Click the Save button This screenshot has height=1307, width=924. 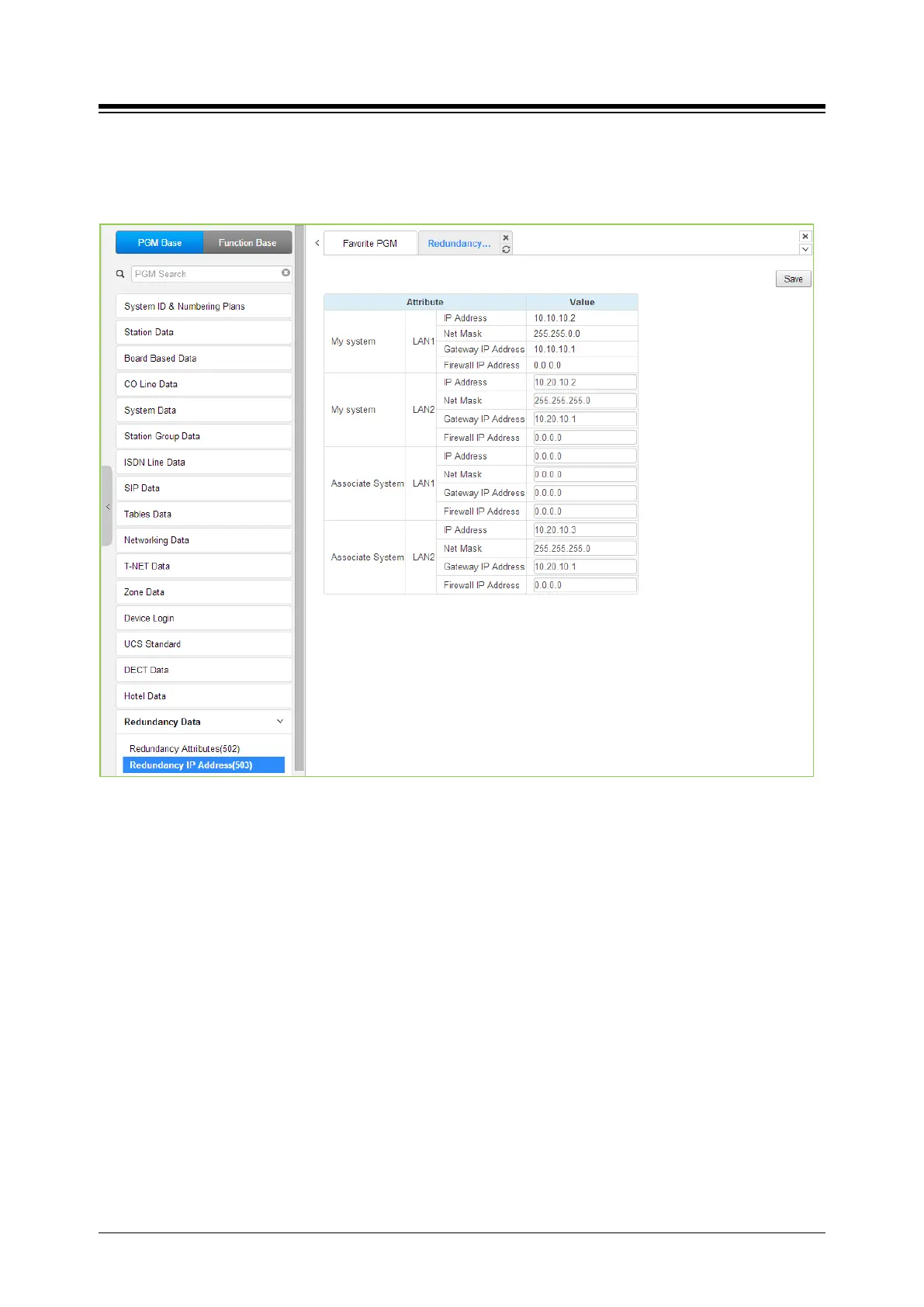point(793,279)
